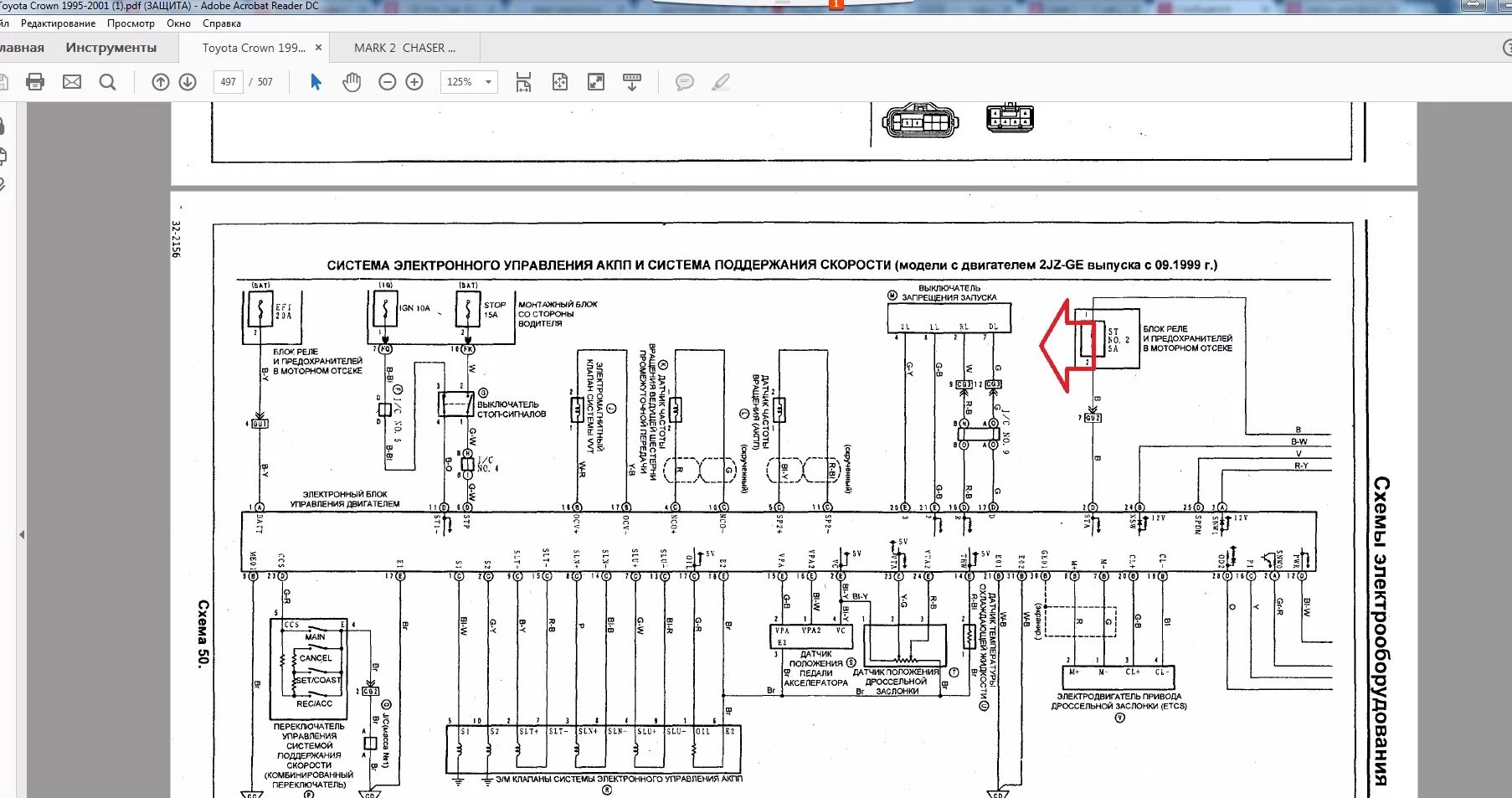Screen dimensions: 1512x798
Task: Click ДАТЧИК ПОЛОЖЕНИЯ ПЕДАЛИ АКСЕЛЕРАТОРА label
Action: coord(815,669)
